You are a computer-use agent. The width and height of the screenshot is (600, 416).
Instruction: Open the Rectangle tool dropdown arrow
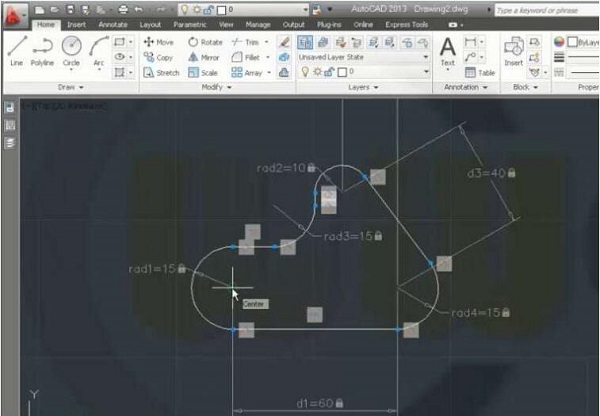130,41
